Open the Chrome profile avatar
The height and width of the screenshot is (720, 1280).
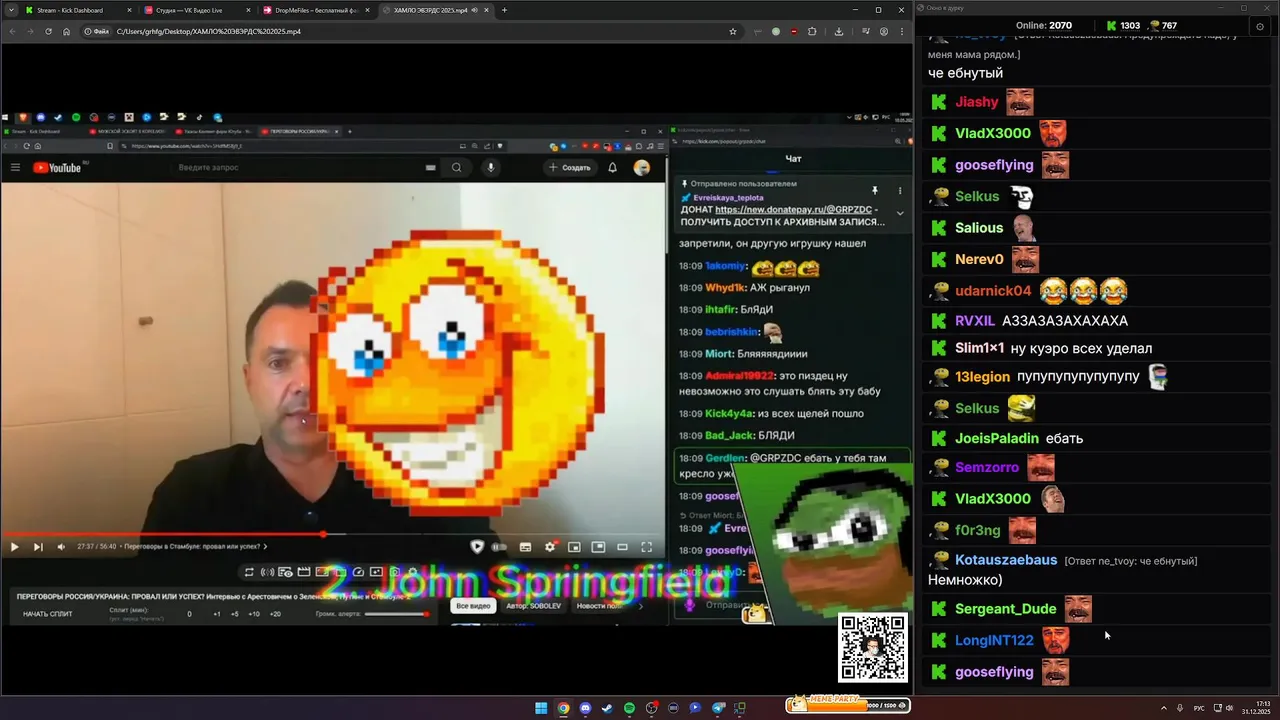click(883, 31)
